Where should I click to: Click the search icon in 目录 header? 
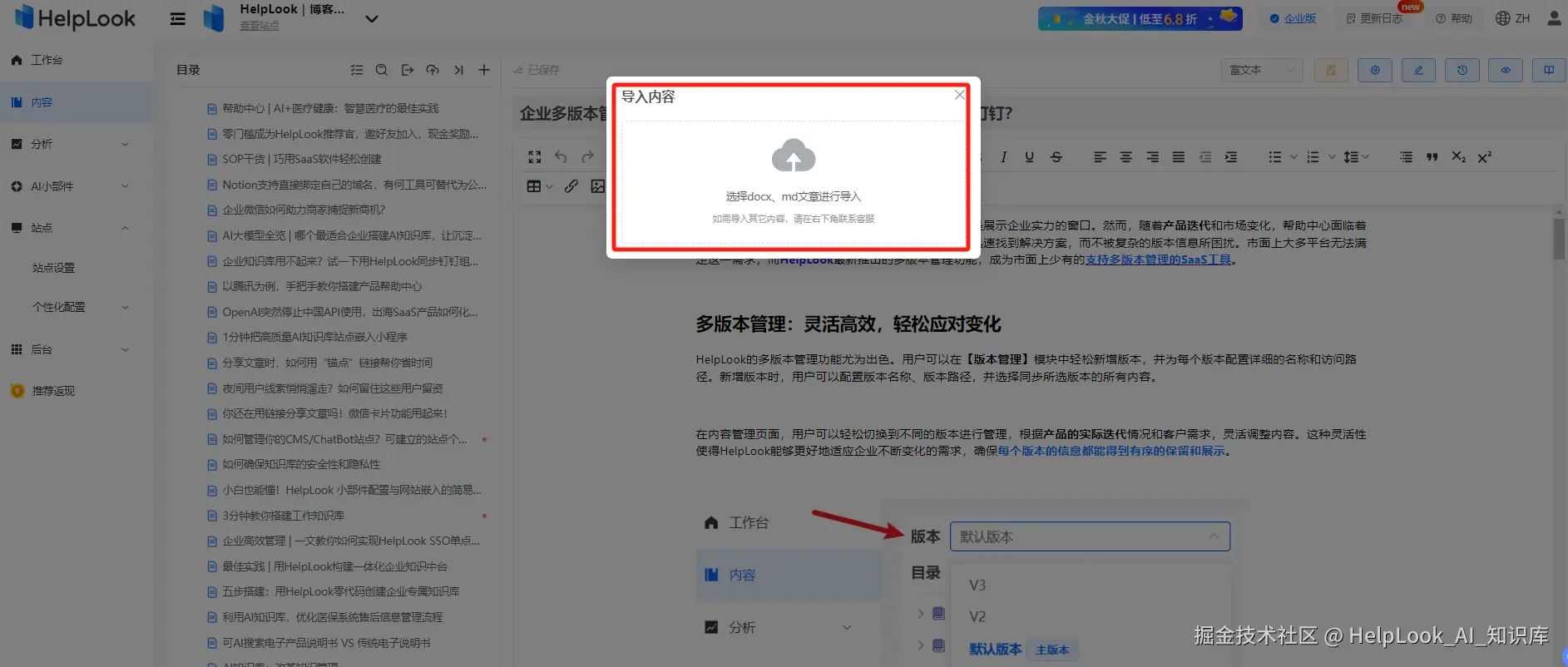click(381, 70)
